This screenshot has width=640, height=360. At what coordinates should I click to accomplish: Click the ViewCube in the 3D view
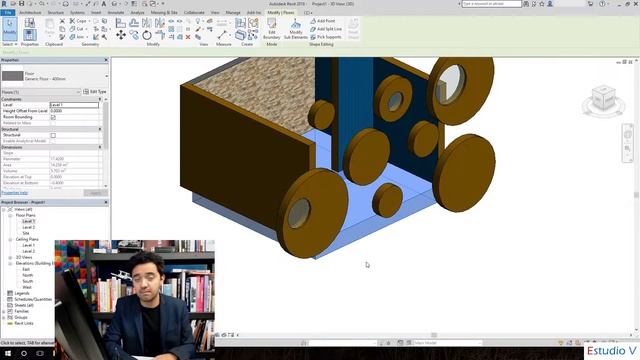(x=603, y=98)
